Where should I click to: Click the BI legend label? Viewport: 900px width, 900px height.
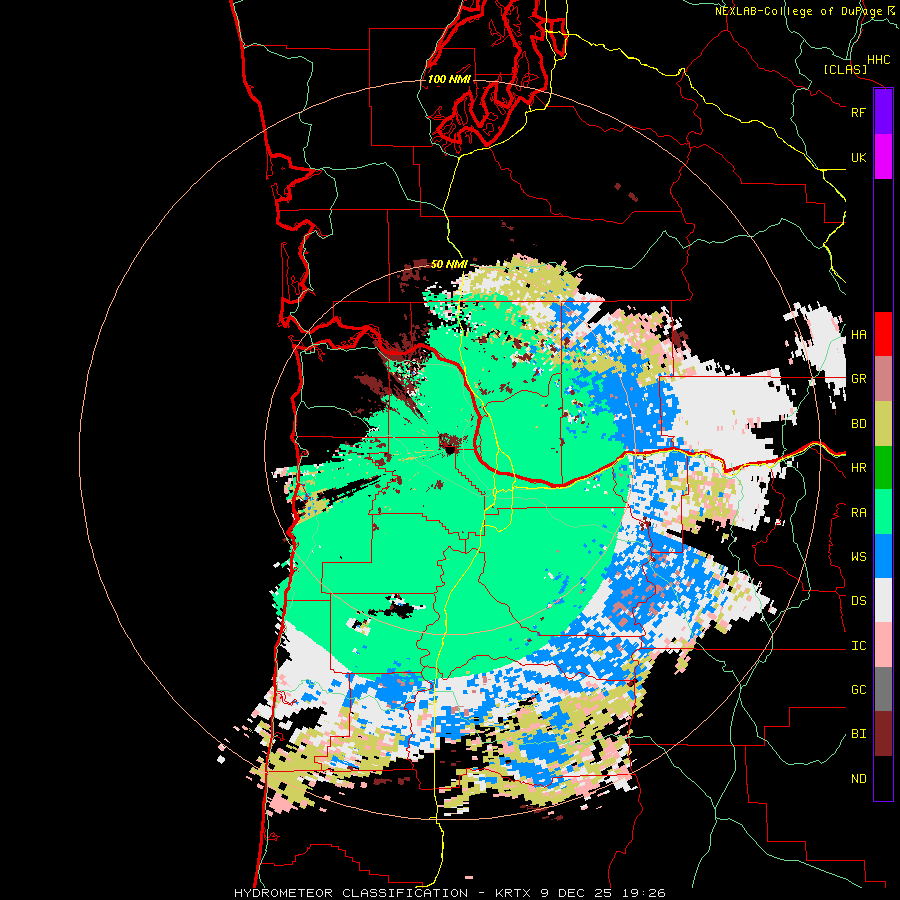coord(858,734)
